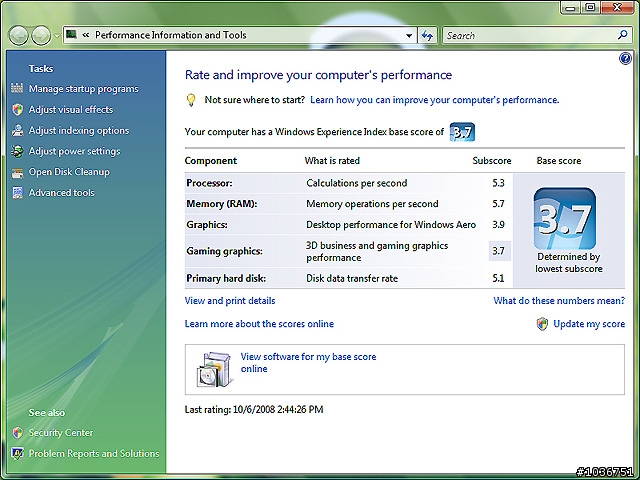Open View software for my base score online
The image size is (640, 480).
tap(309, 362)
